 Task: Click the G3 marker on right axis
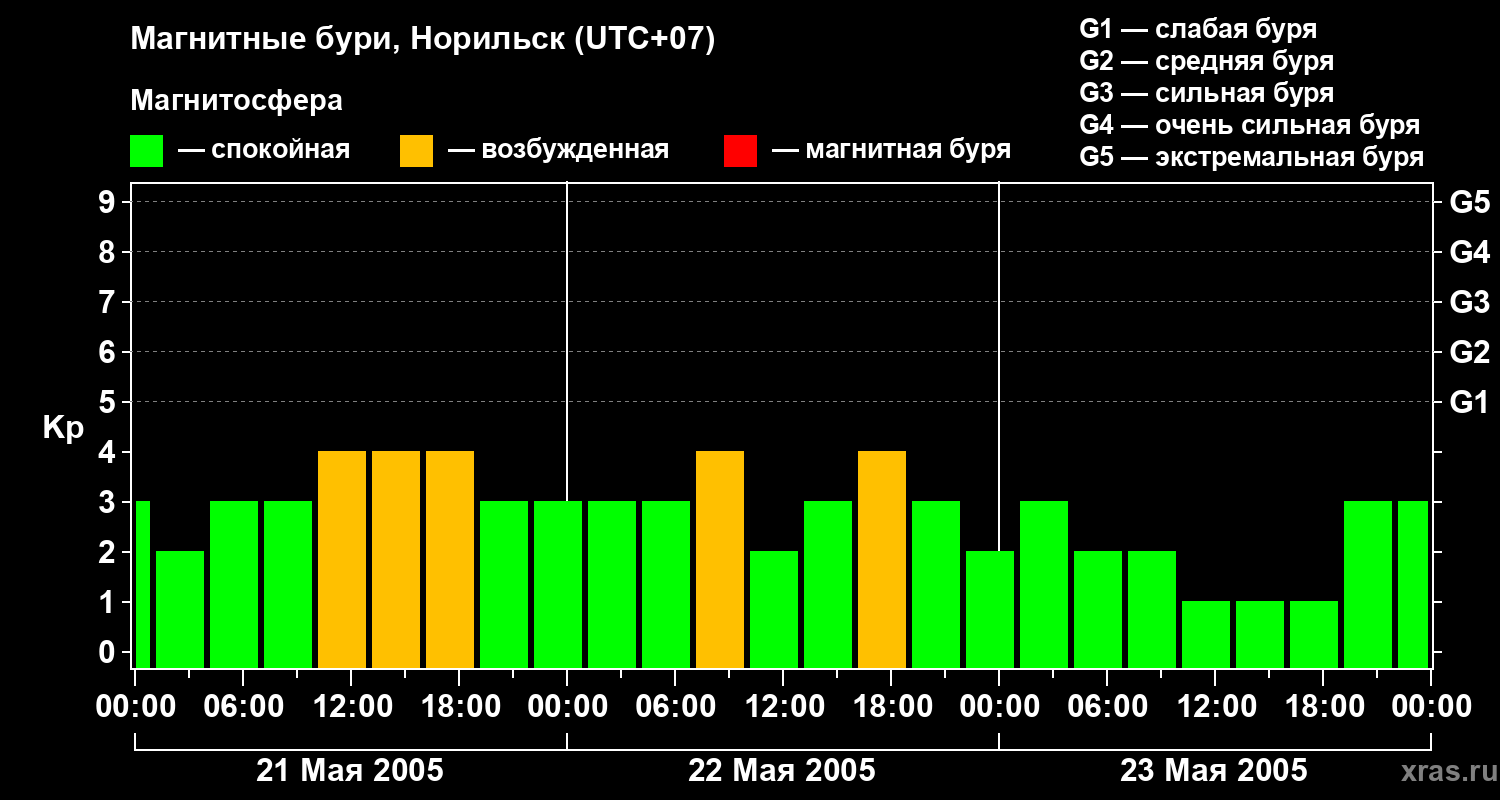(x=1469, y=302)
